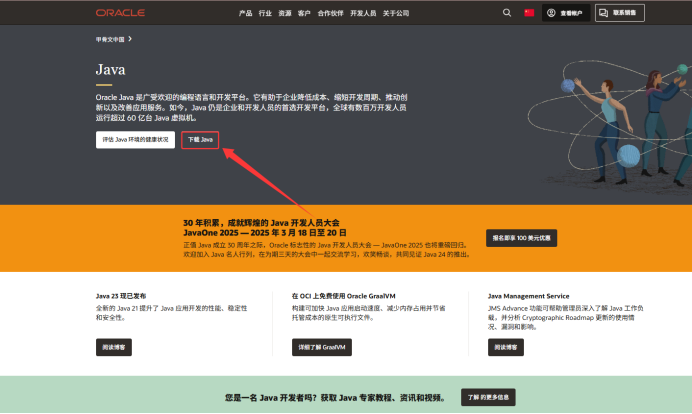Viewport: 692px width, 414px height.
Task: Open the 行业 menu
Action: click(x=265, y=13)
